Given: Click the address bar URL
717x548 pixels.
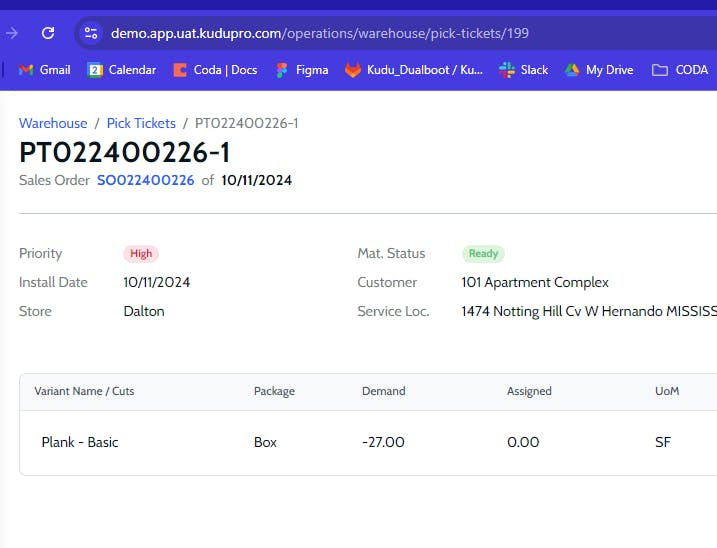Looking at the screenshot, I should click(320, 33).
